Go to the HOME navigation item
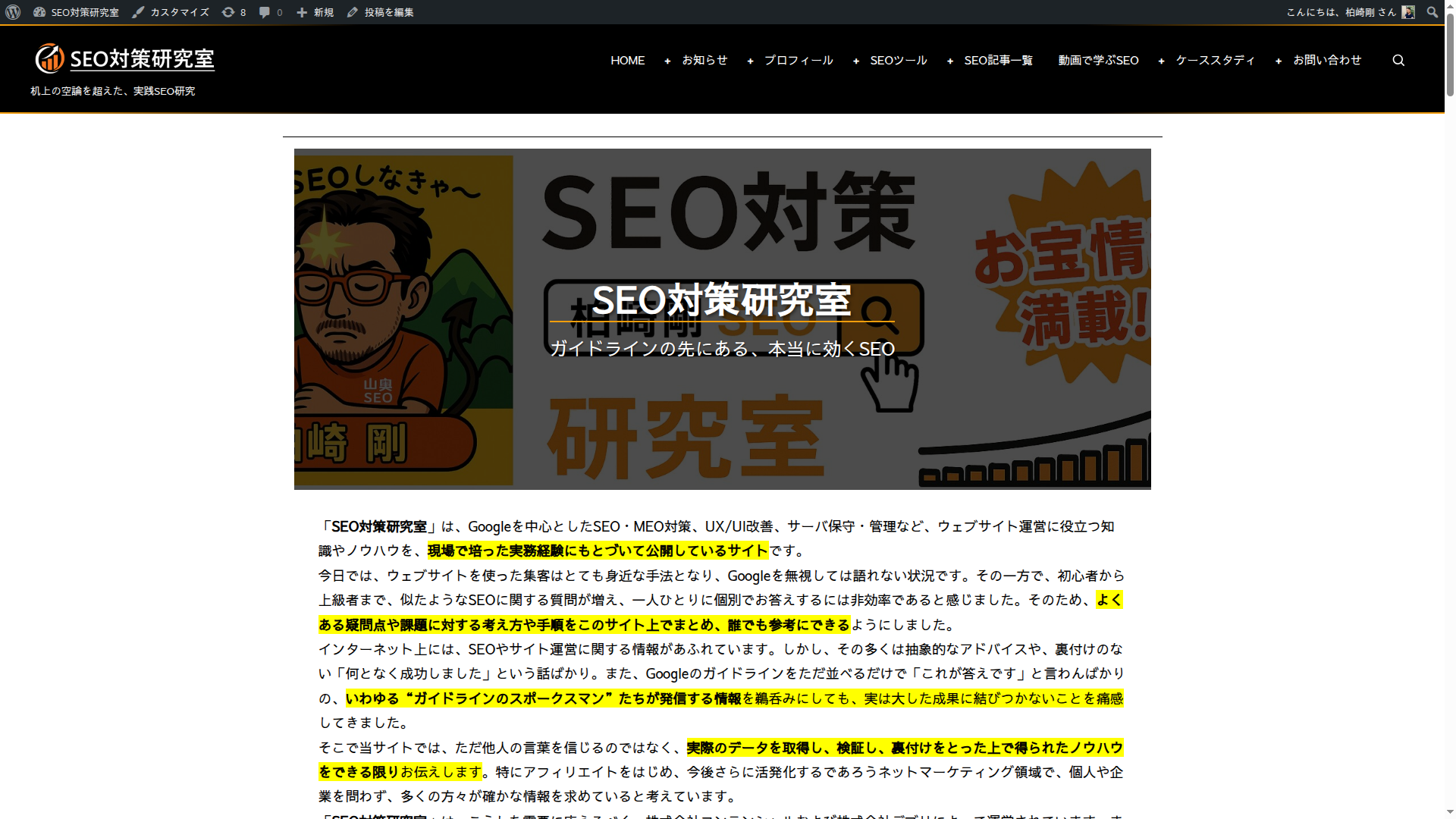This screenshot has width=1456, height=819. 627,61
